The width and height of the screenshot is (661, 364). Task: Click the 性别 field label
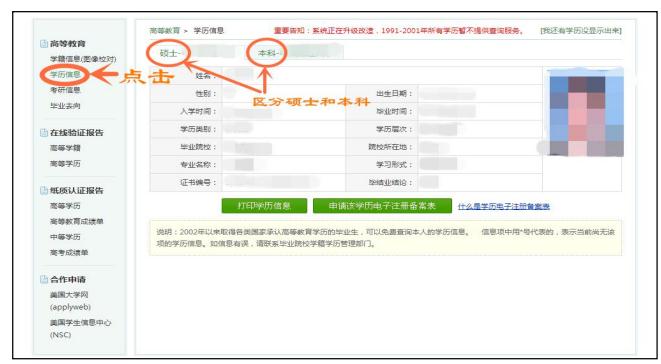pyautogui.click(x=206, y=94)
